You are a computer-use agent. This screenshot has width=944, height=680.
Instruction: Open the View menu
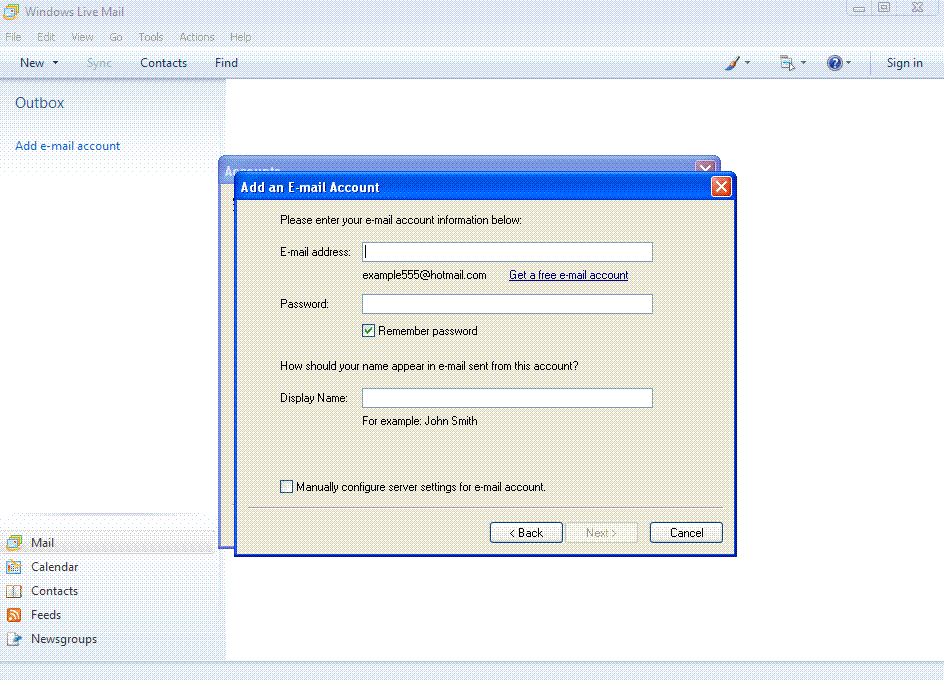(82, 37)
